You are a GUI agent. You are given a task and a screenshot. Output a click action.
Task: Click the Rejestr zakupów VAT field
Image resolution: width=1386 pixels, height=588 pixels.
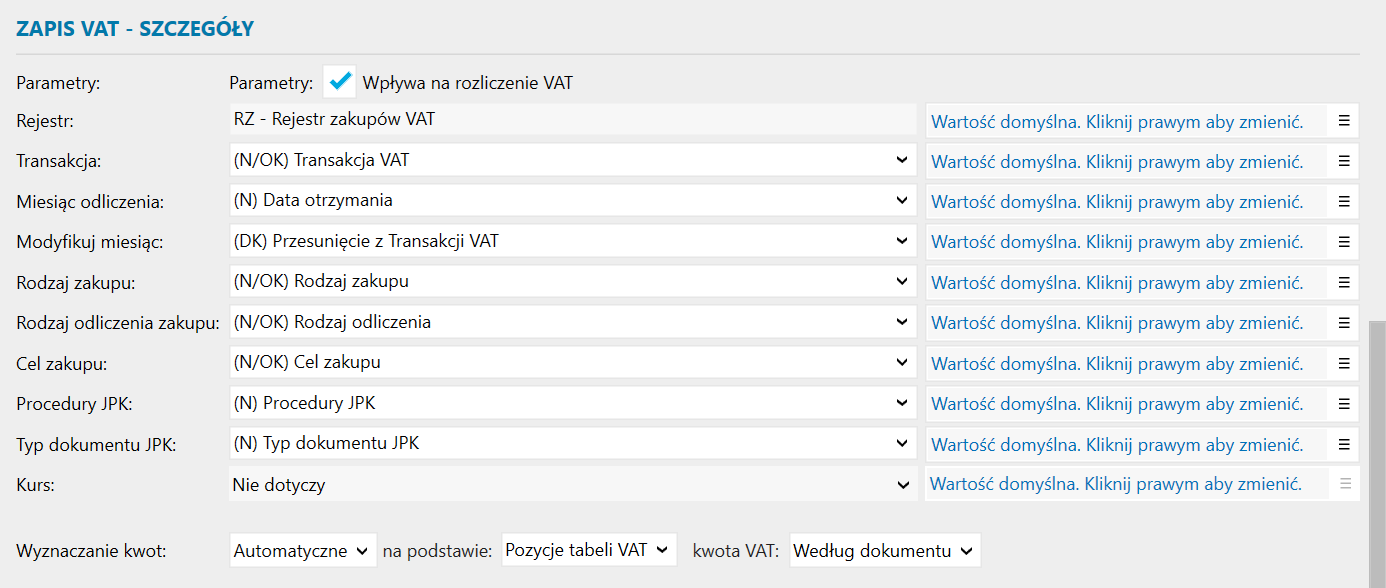pos(572,120)
